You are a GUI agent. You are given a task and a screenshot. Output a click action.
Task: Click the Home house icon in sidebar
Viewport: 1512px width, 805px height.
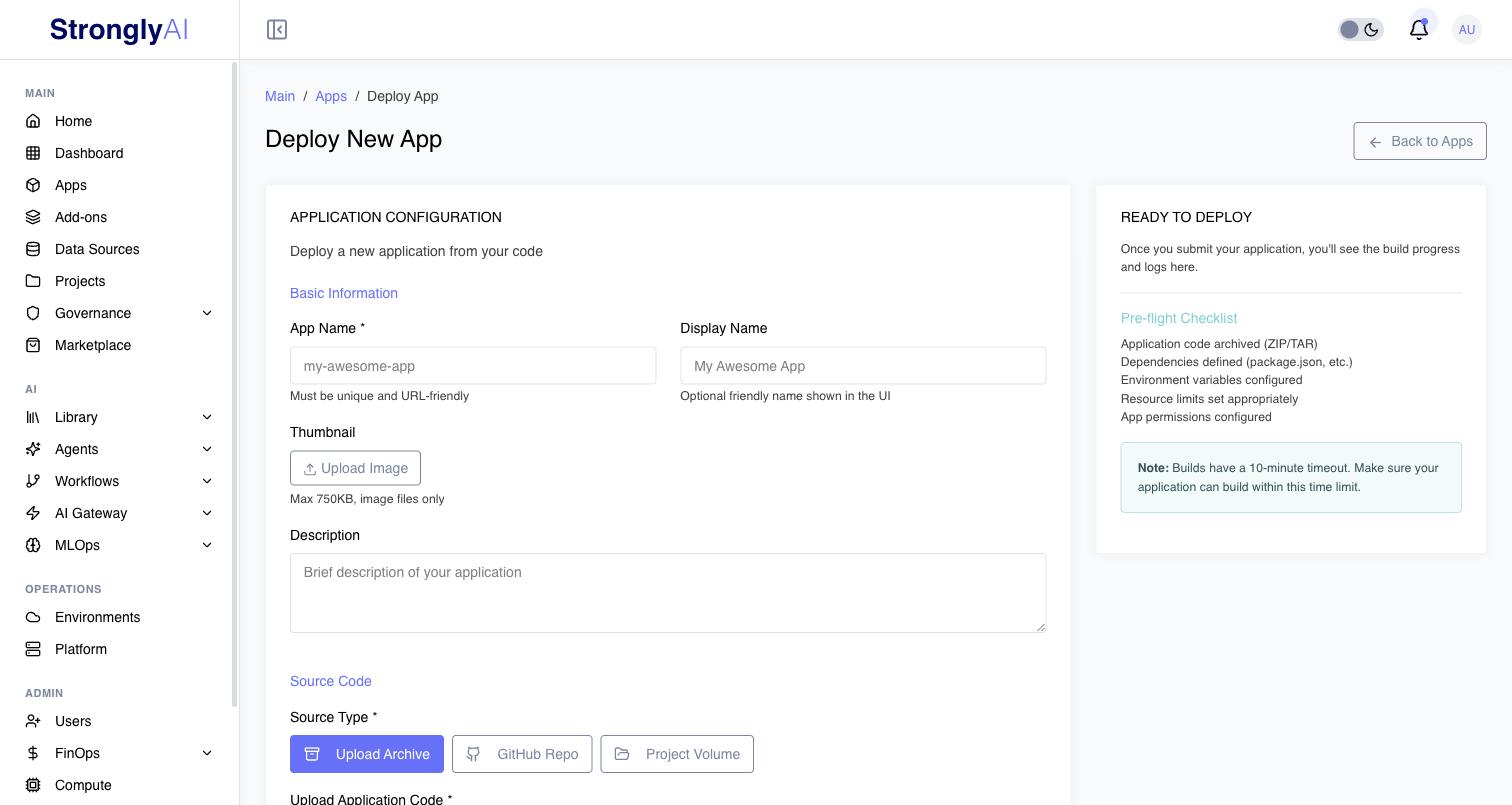pos(33,121)
